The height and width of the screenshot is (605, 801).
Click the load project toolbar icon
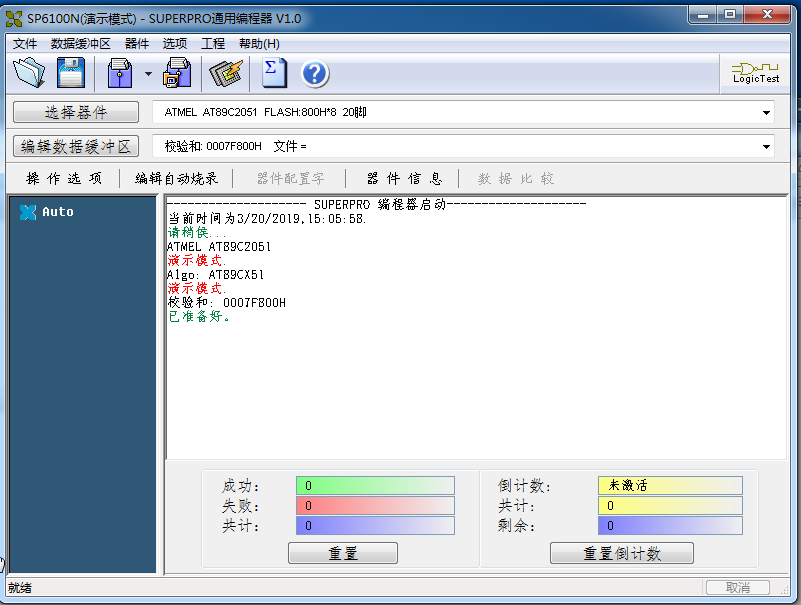(120, 73)
